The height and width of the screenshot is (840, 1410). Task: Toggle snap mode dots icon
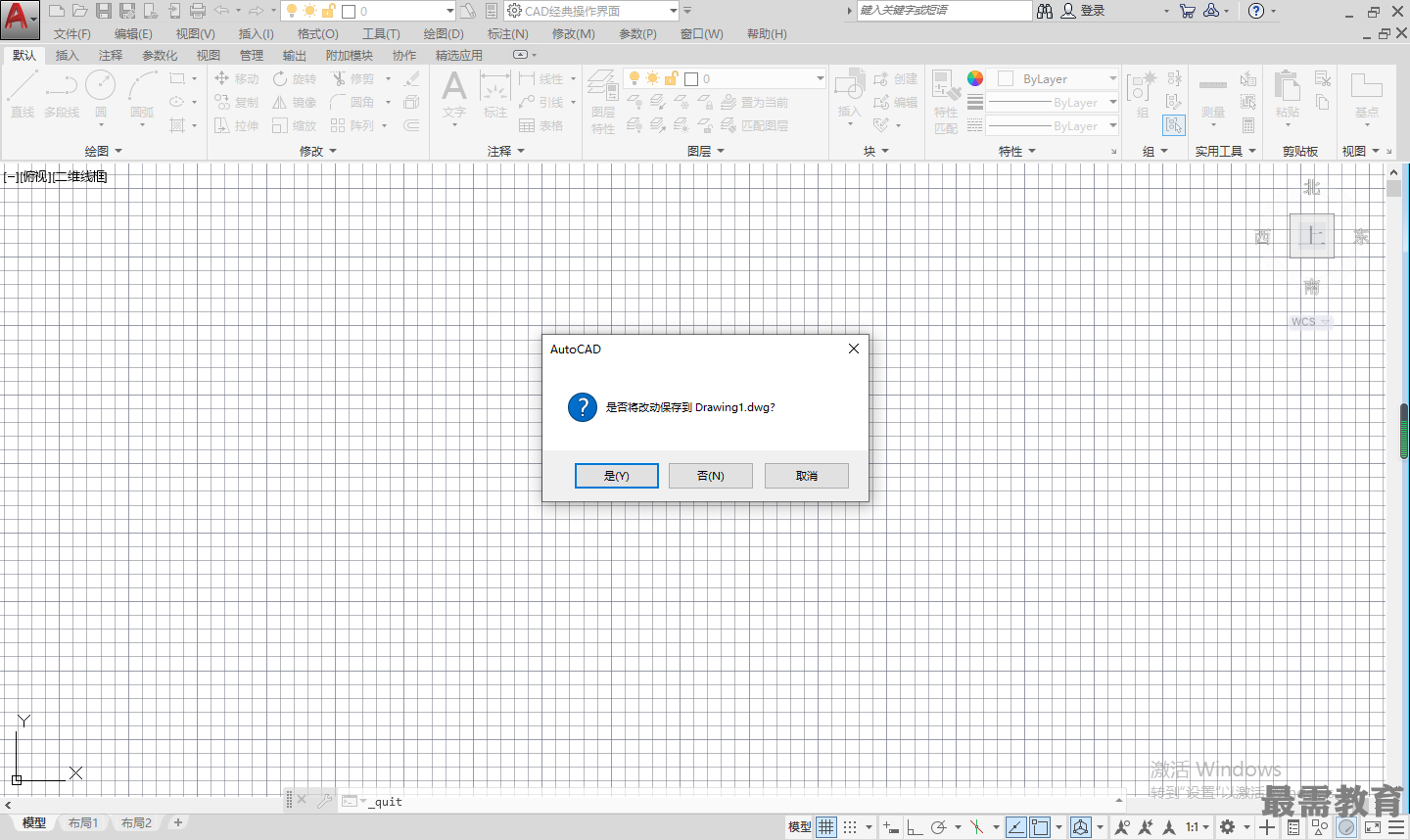click(850, 827)
